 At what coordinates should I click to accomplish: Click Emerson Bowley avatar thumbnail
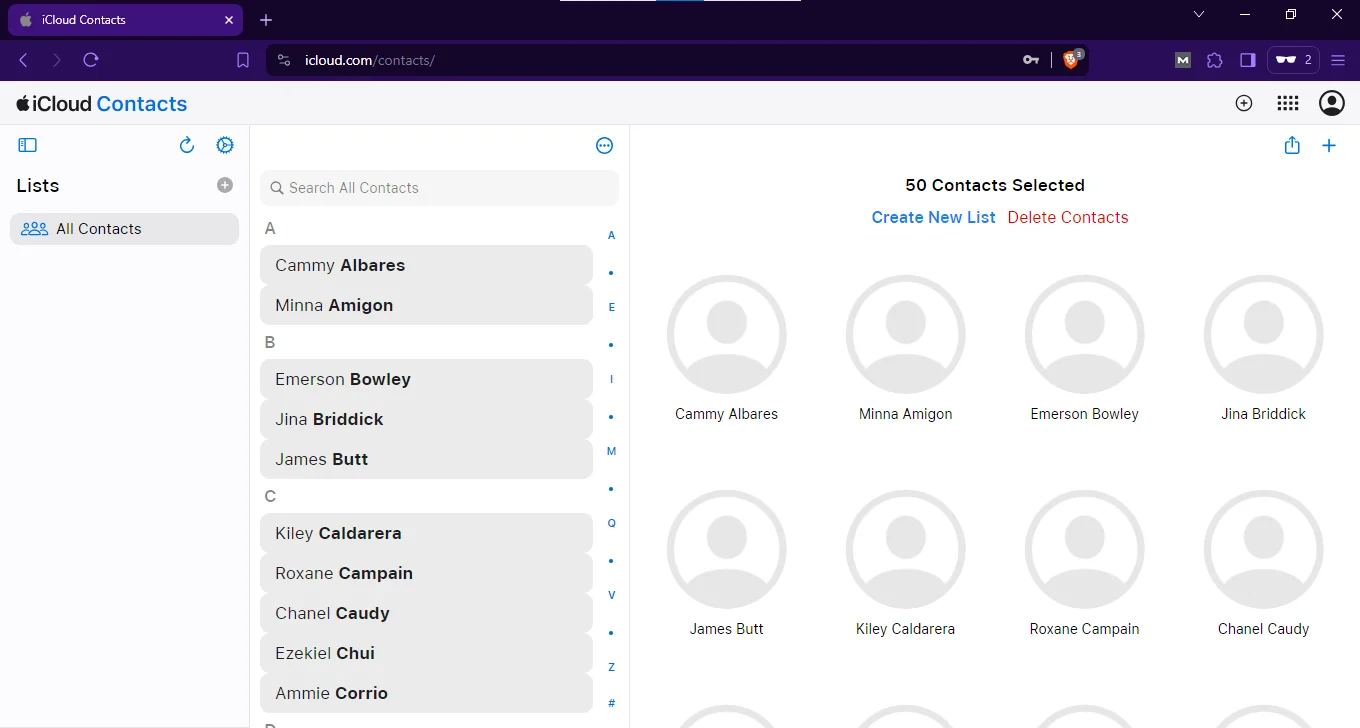coord(1085,335)
